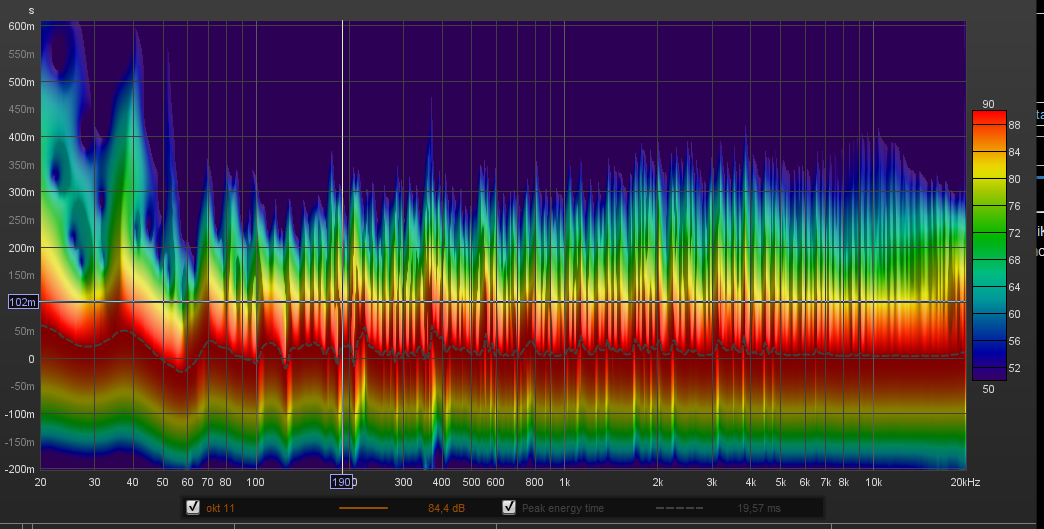Screen dimensions: 1044x529
Task: Click the 500m time axis label
Action: click(21, 82)
